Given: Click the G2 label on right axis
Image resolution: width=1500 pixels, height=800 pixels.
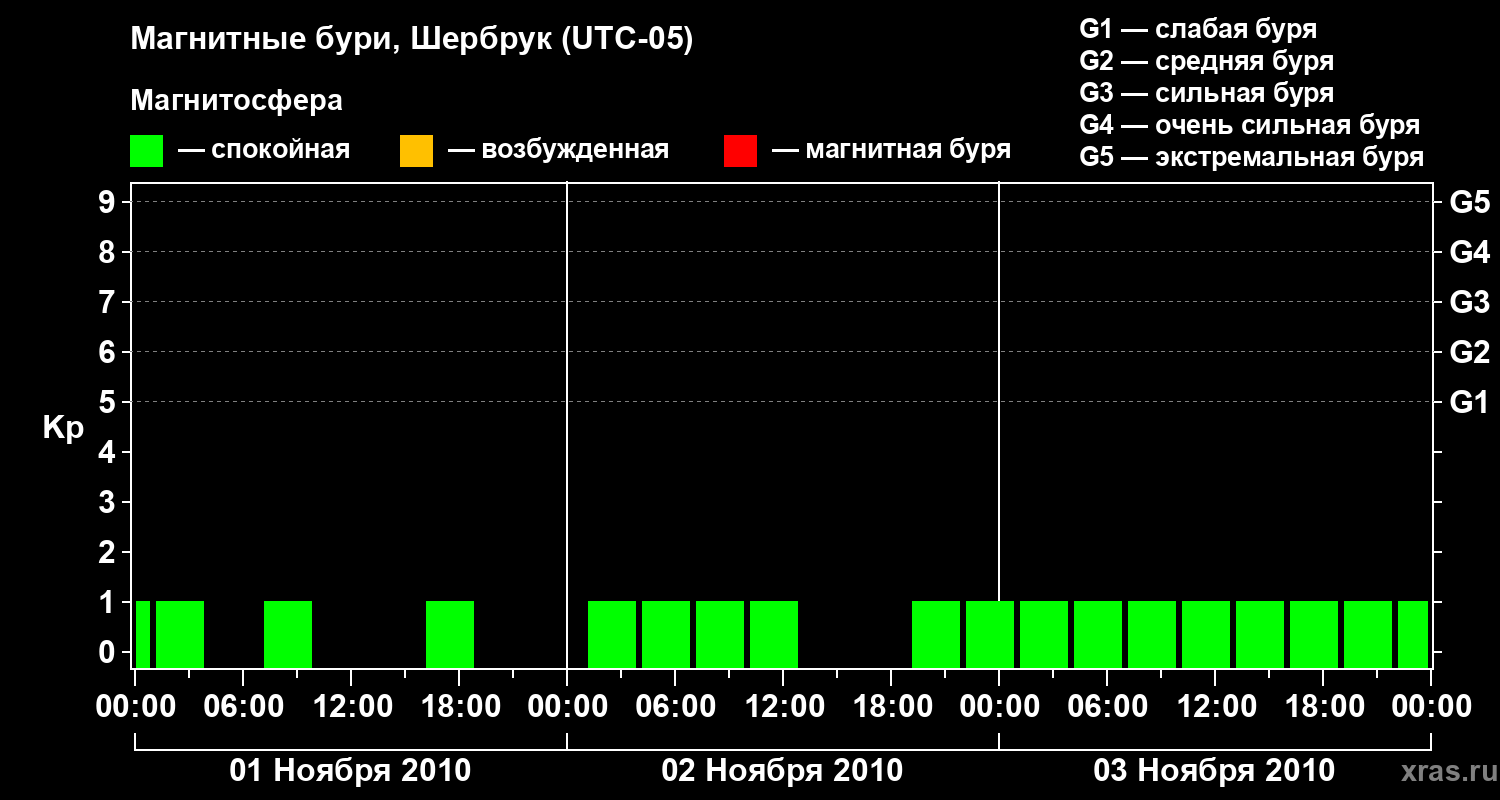Looking at the screenshot, I should click(1469, 352).
